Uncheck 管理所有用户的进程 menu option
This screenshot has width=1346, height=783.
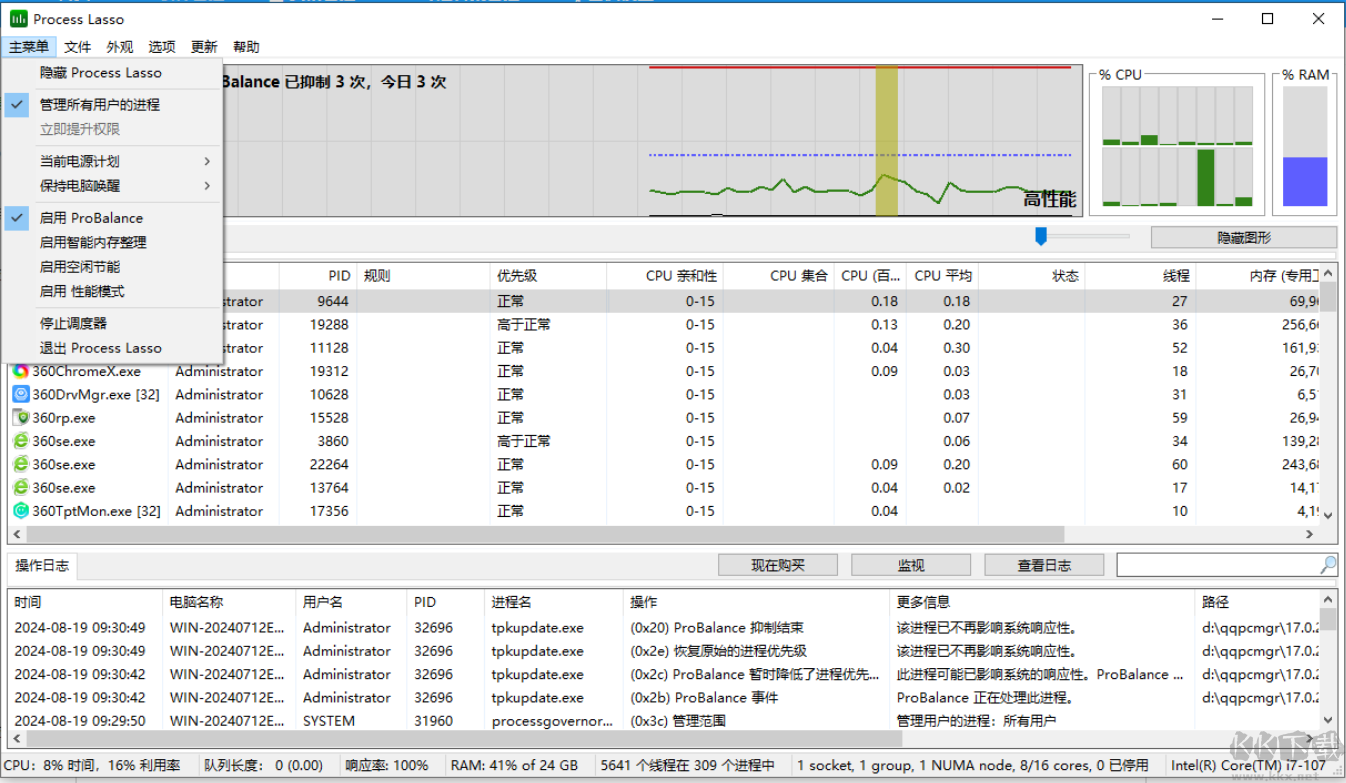pos(99,105)
